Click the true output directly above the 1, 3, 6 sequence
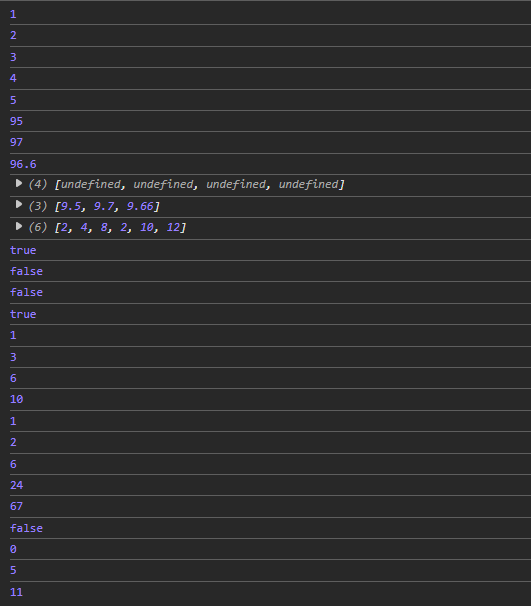This screenshot has width=531, height=606. pos(23,314)
